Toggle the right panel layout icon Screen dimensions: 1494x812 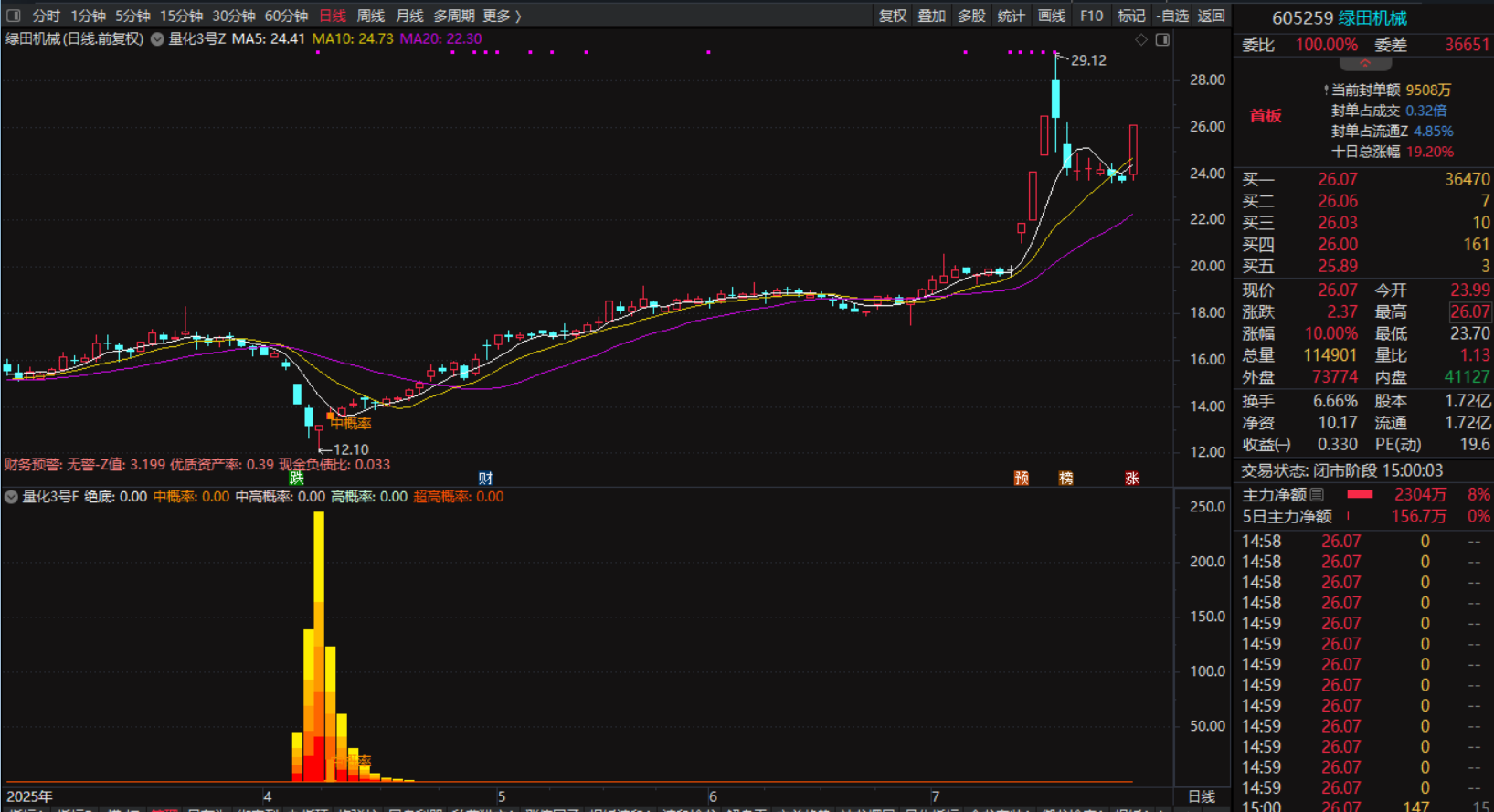tap(1162, 40)
